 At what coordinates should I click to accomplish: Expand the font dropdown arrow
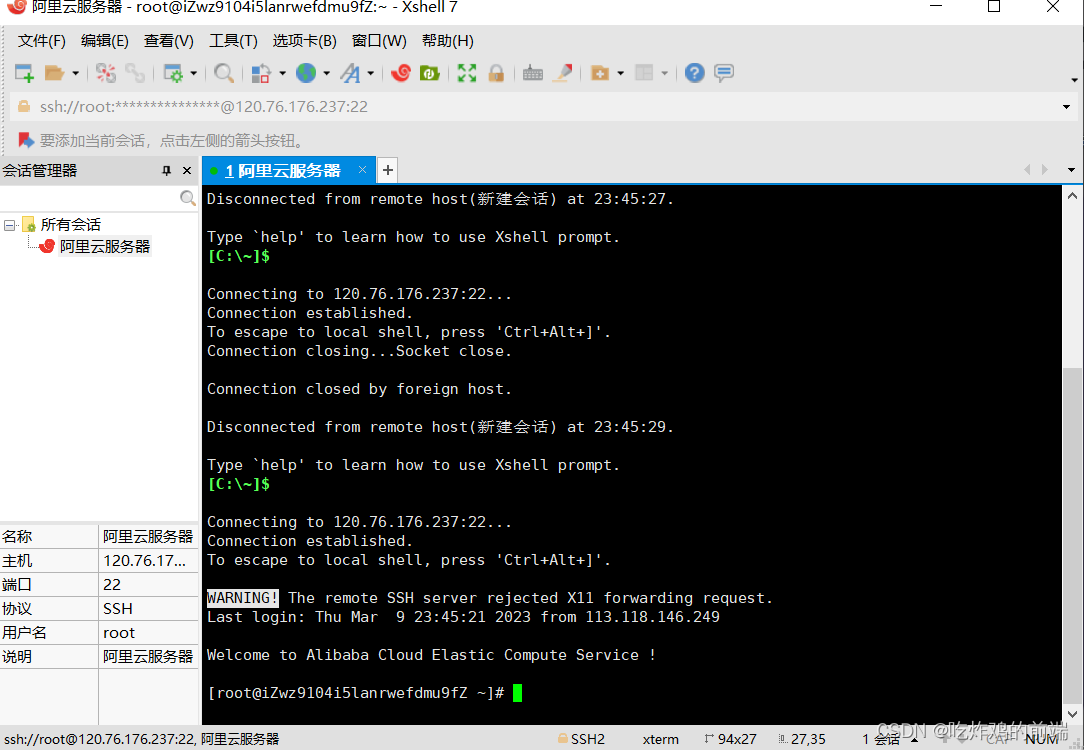371,73
